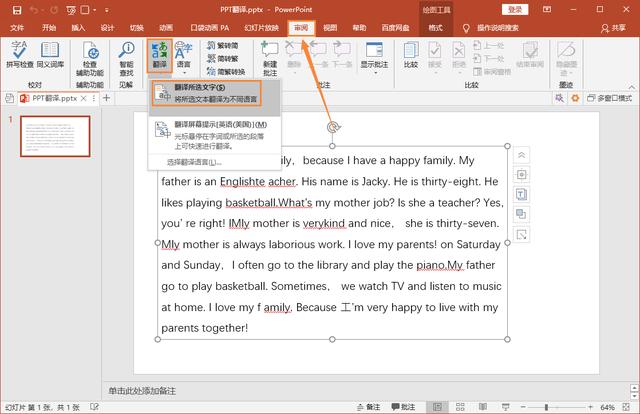Click the gear icon beside 多窗口模式
This screenshot has height=414, width=640.
coord(575,98)
